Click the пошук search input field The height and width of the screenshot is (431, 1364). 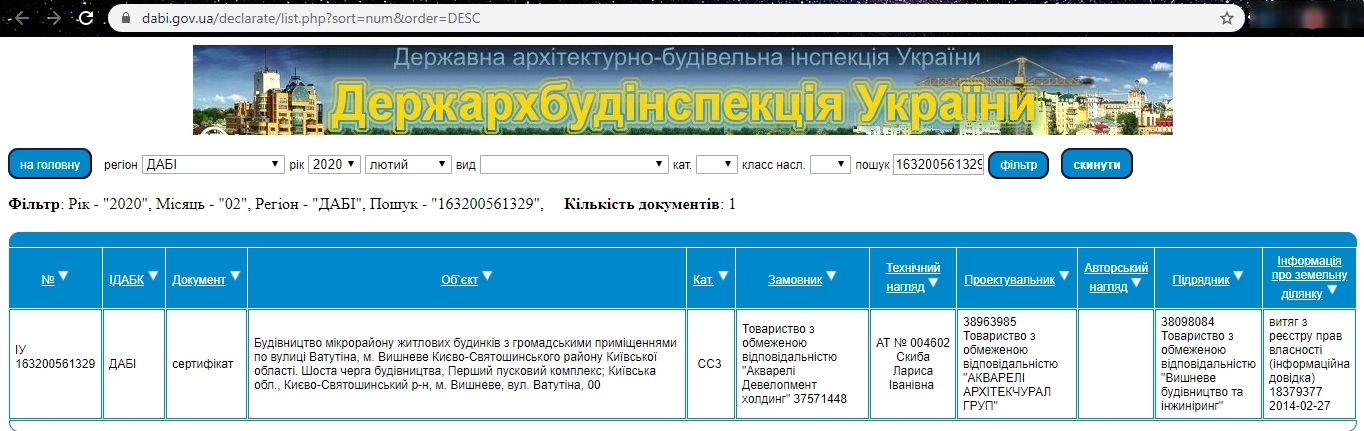[x=939, y=164]
